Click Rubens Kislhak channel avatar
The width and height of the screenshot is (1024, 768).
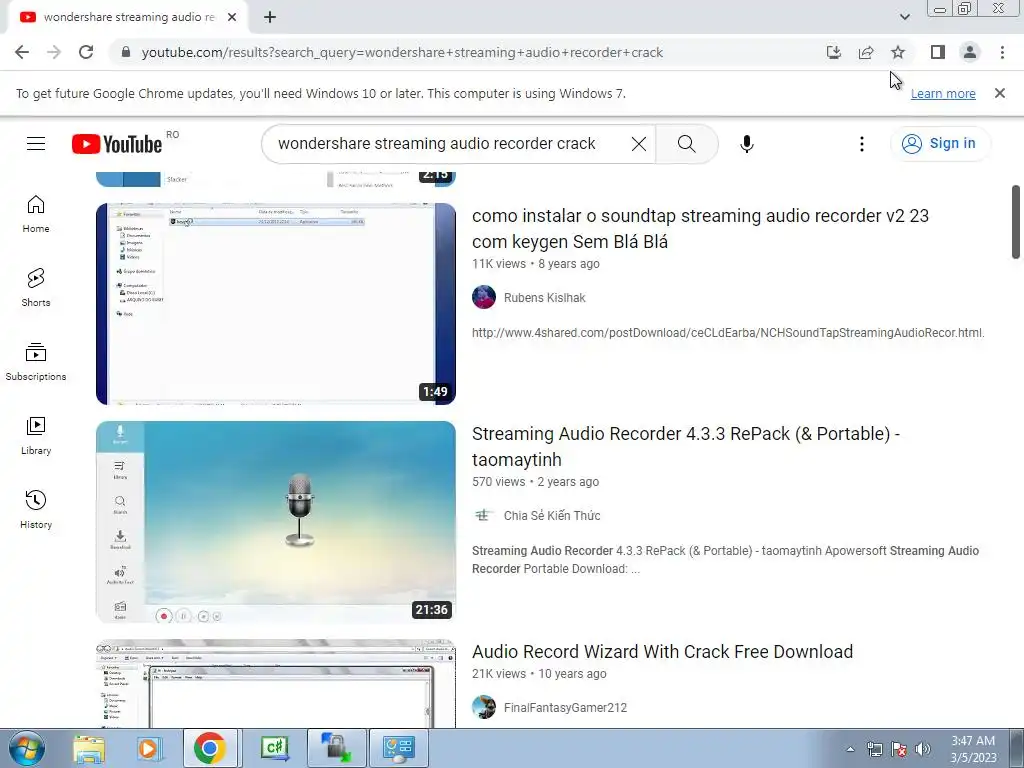[x=484, y=297]
